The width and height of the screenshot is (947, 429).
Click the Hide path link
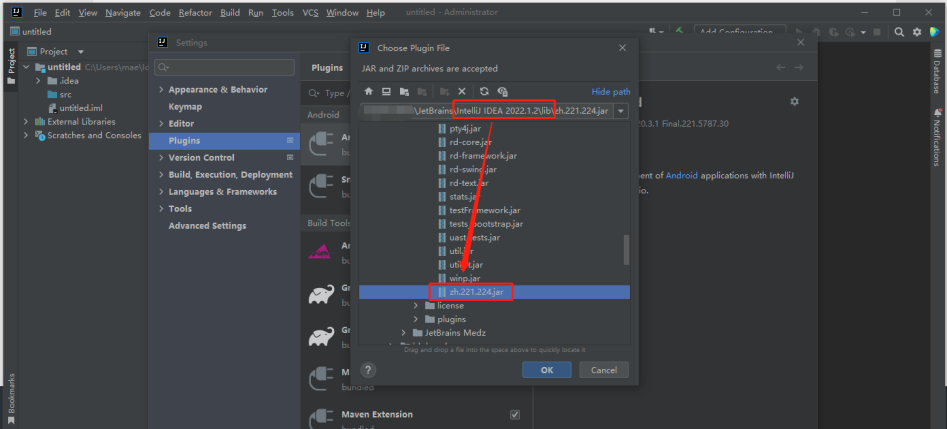611,92
